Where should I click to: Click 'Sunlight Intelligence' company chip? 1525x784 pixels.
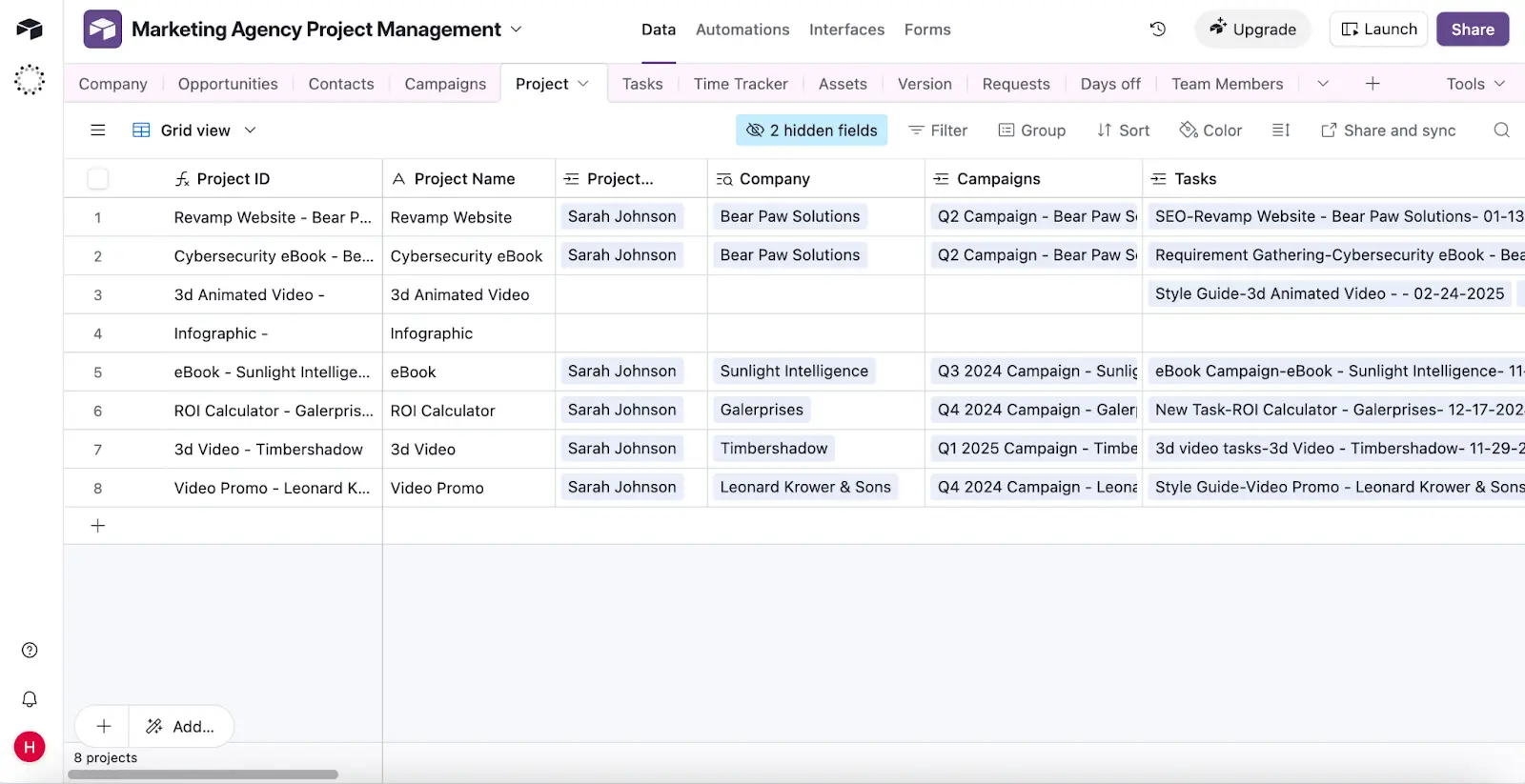point(794,372)
